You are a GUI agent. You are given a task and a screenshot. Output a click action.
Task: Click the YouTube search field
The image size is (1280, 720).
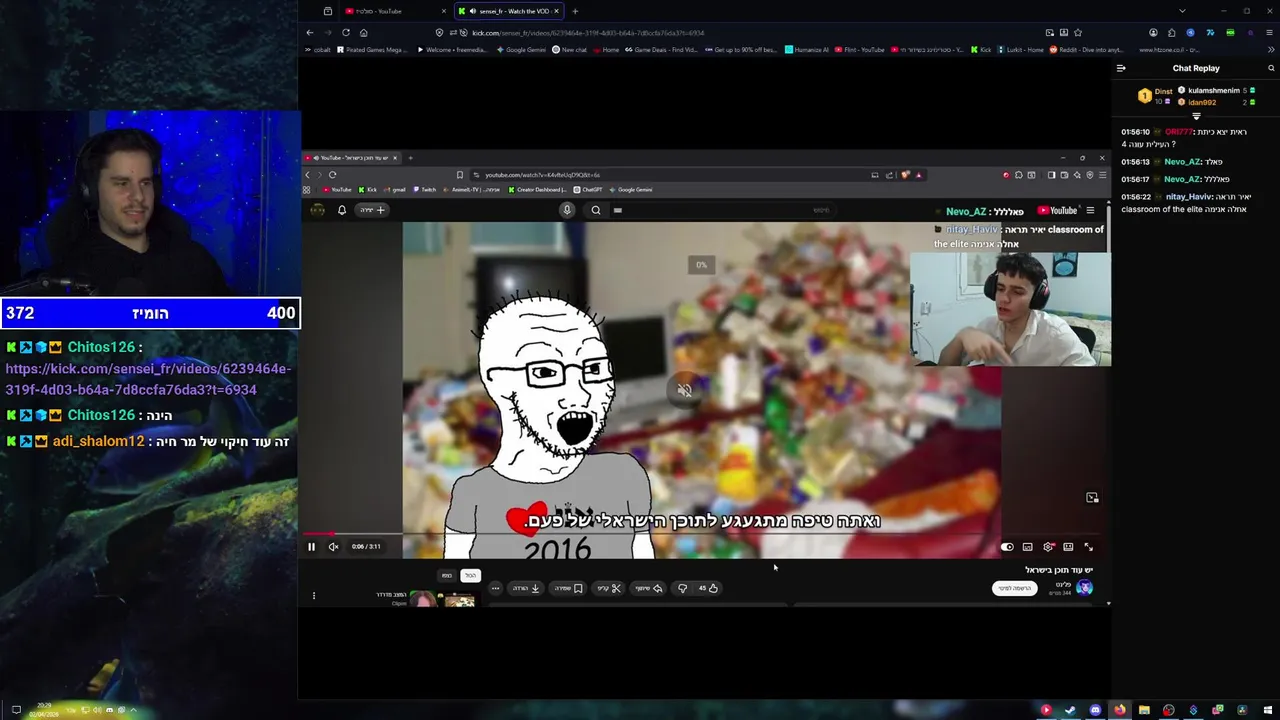point(720,210)
